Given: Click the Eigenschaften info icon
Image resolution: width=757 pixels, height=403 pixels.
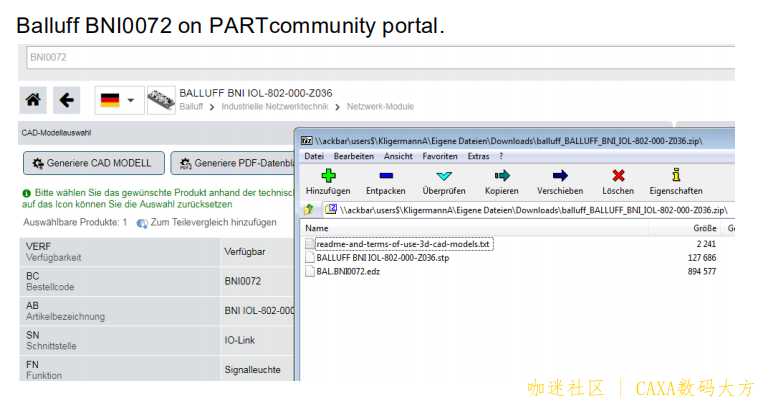Looking at the screenshot, I should coord(676,175).
